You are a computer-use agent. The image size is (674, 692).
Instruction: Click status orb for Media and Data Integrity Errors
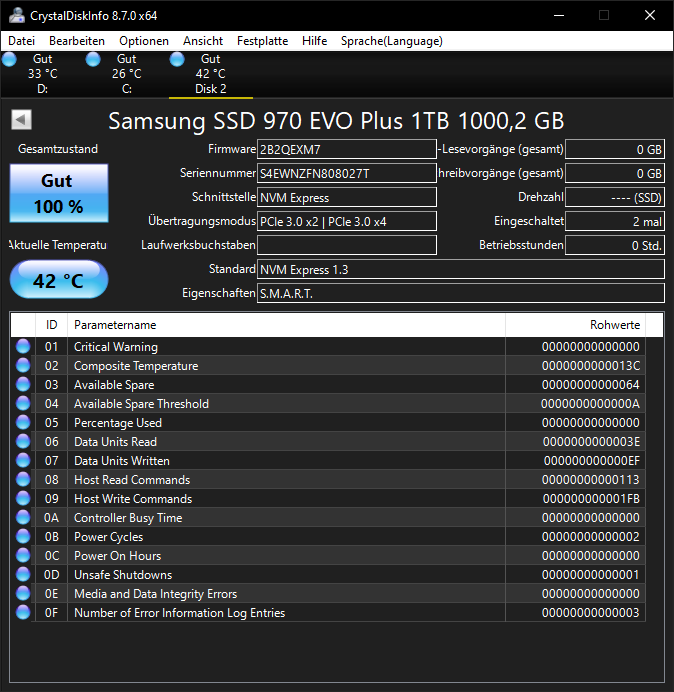(23, 593)
